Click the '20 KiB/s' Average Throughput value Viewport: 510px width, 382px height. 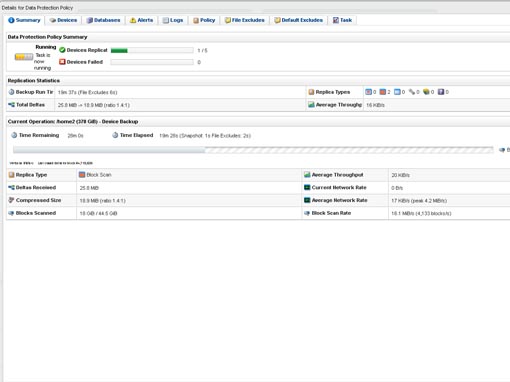(401, 175)
